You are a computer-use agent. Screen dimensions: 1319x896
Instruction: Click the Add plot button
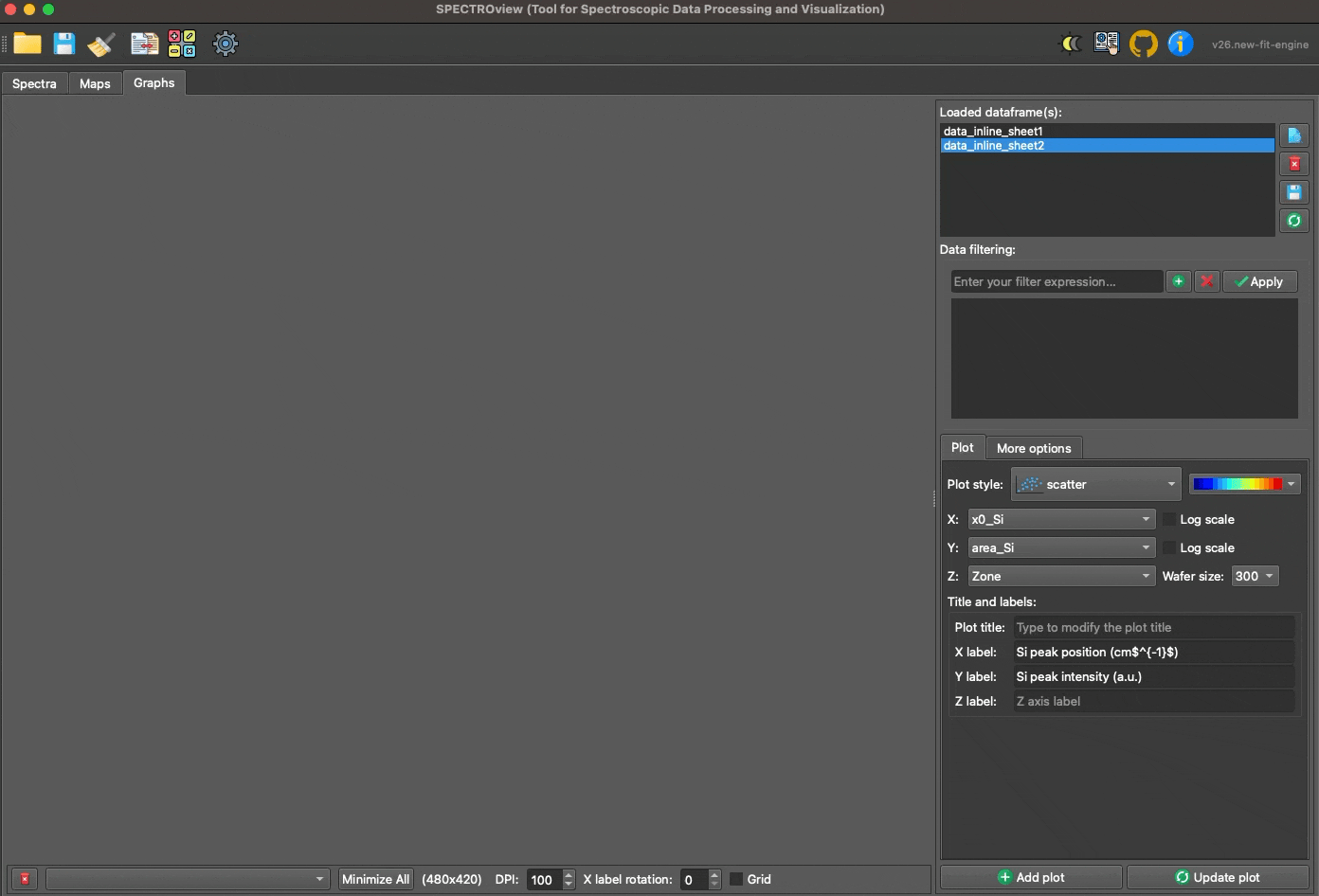1031,877
